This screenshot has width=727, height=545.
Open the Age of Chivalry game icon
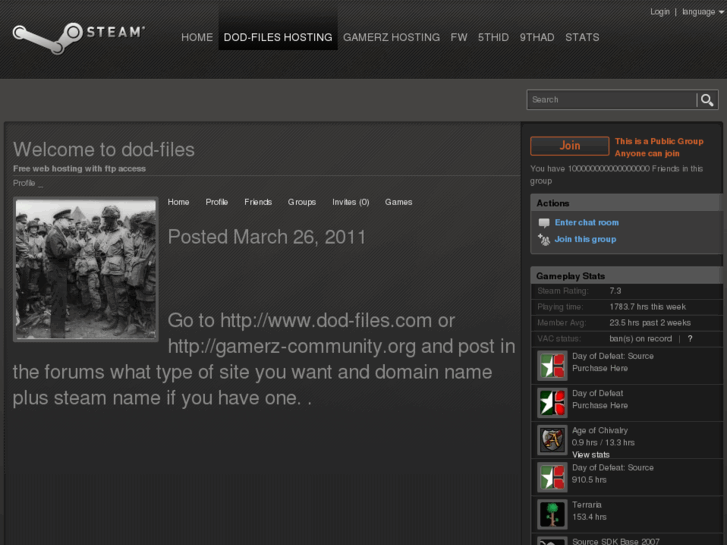[x=552, y=440]
